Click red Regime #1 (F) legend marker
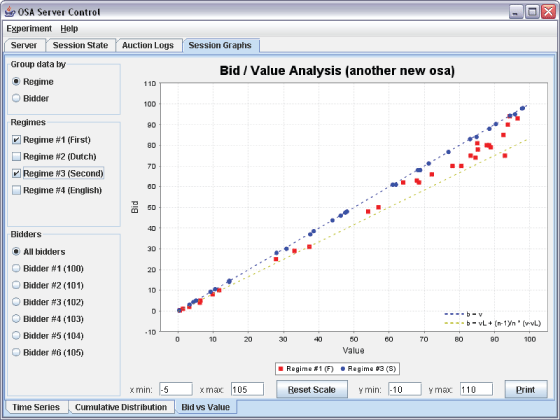This screenshot has height=420, width=560. click(281, 369)
